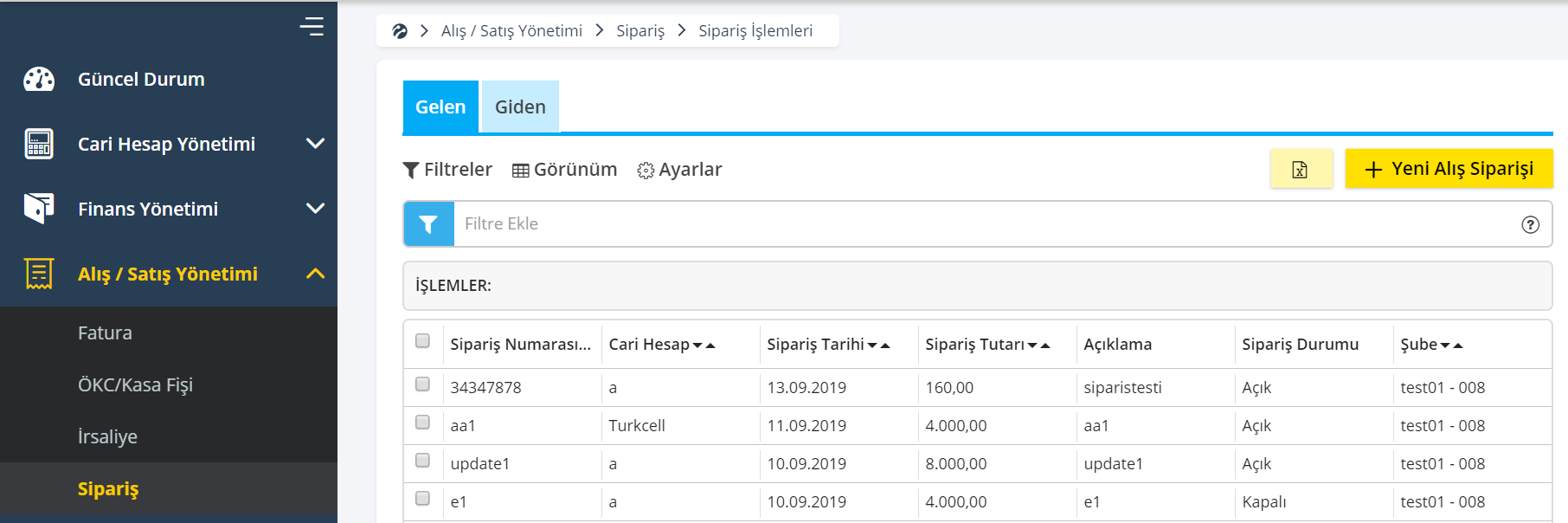Click the Güncel Durum gauge icon
Viewport: 1568px width, 523px height.
click(x=39, y=79)
